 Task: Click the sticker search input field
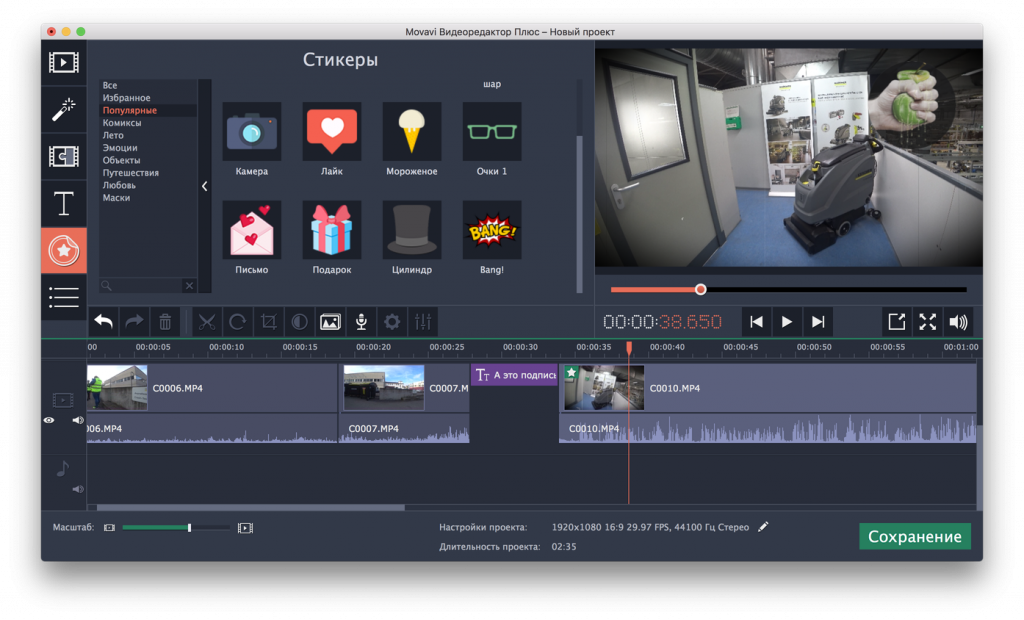[141, 286]
